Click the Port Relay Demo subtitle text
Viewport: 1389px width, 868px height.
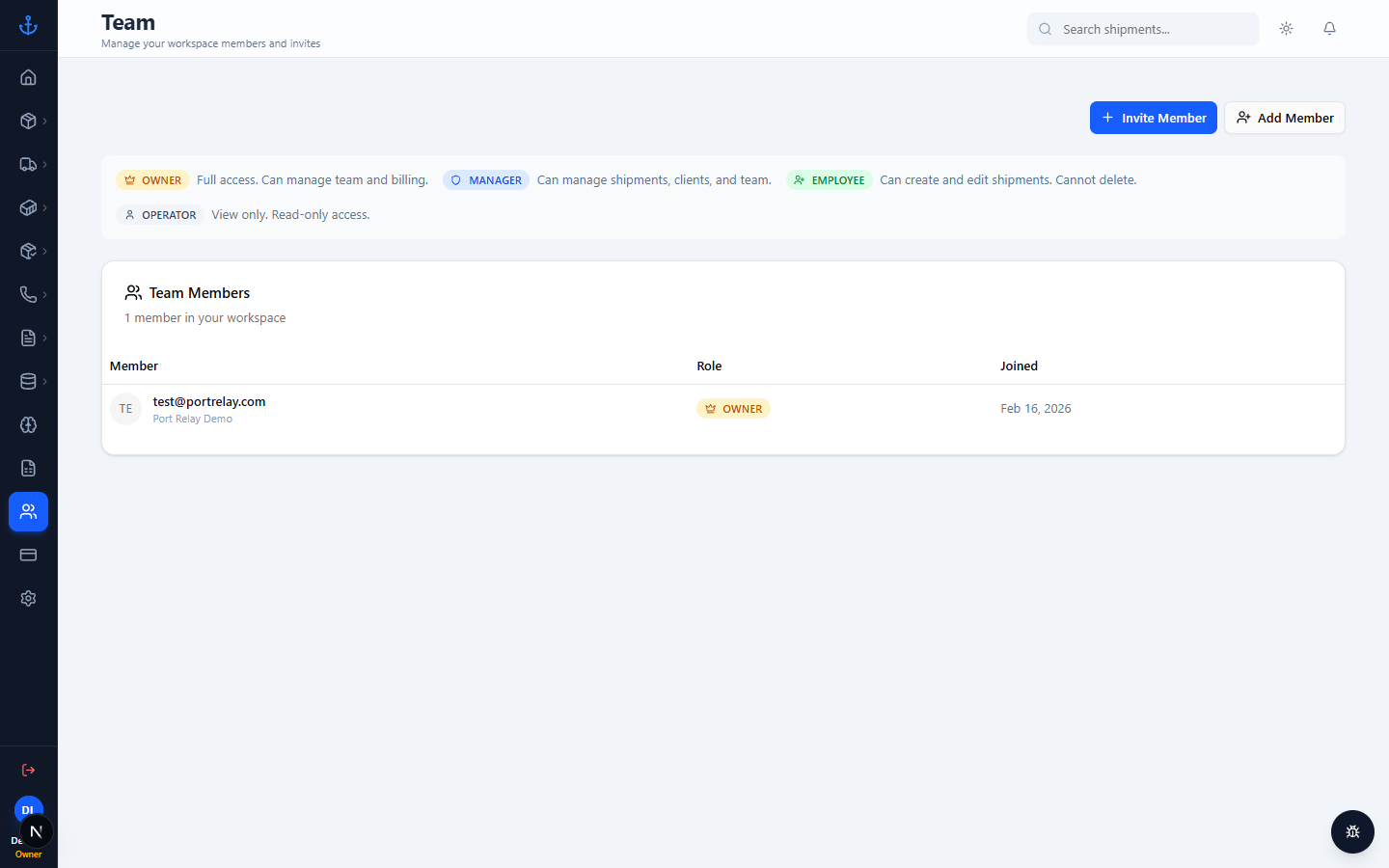(193, 419)
